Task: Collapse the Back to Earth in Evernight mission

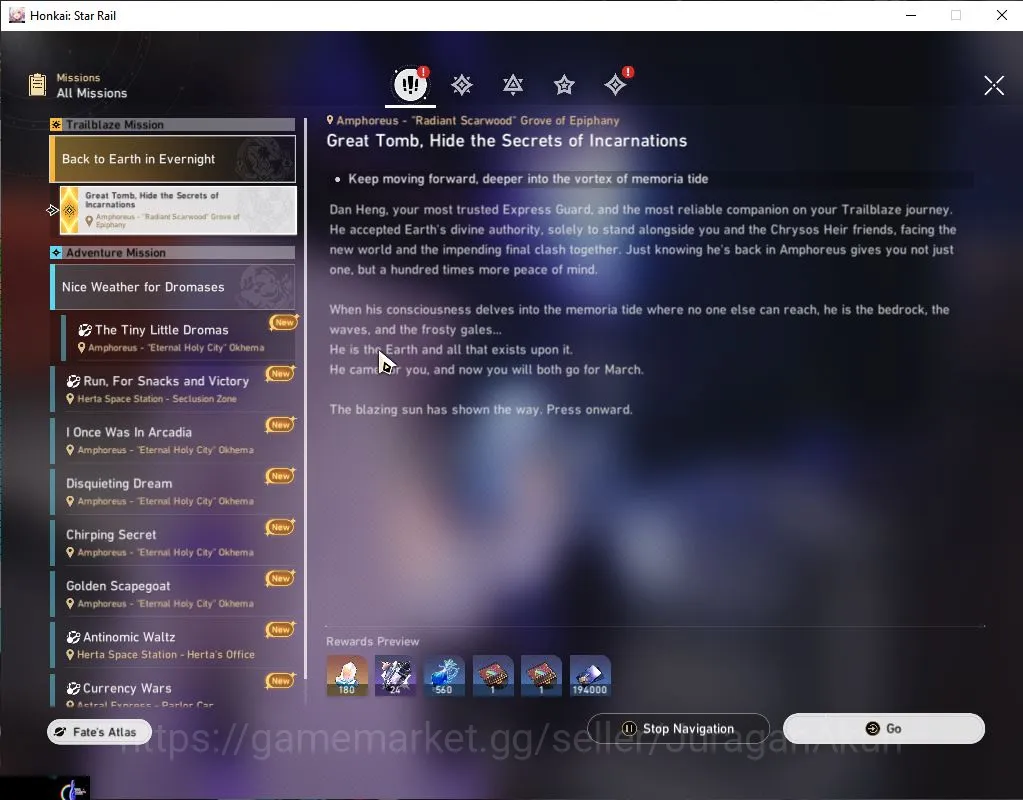Action: point(173,159)
